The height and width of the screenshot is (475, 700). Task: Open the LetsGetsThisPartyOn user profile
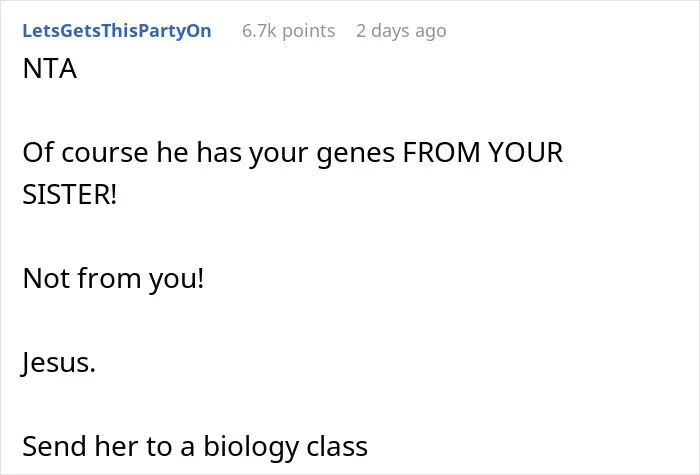[x=117, y=31]
